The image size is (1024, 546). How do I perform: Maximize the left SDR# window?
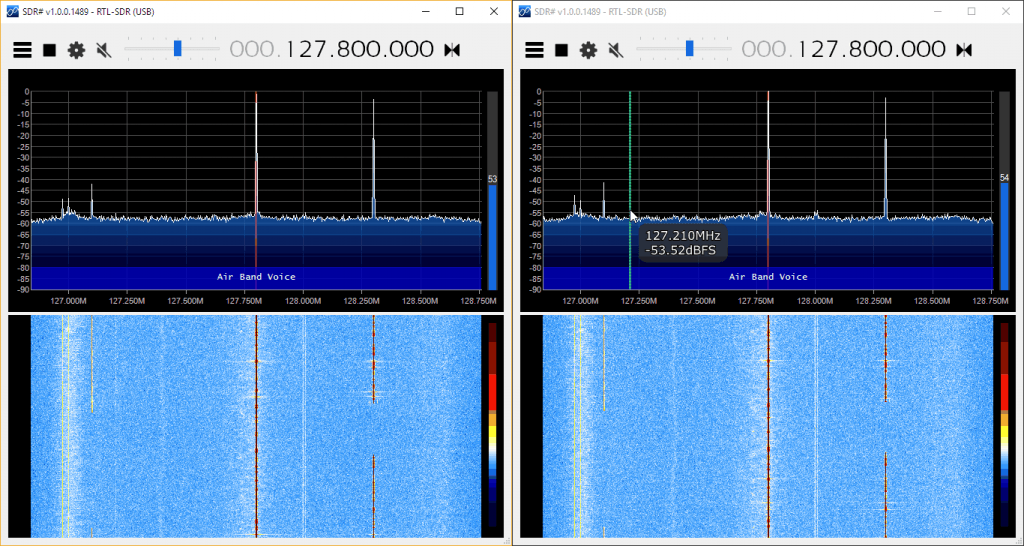click(x=459, y=11)
